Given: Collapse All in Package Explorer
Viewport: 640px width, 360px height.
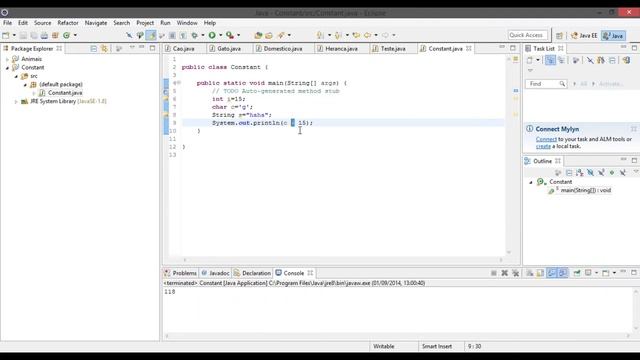Looking at the screenshot, I should click(x=93, y=49).
